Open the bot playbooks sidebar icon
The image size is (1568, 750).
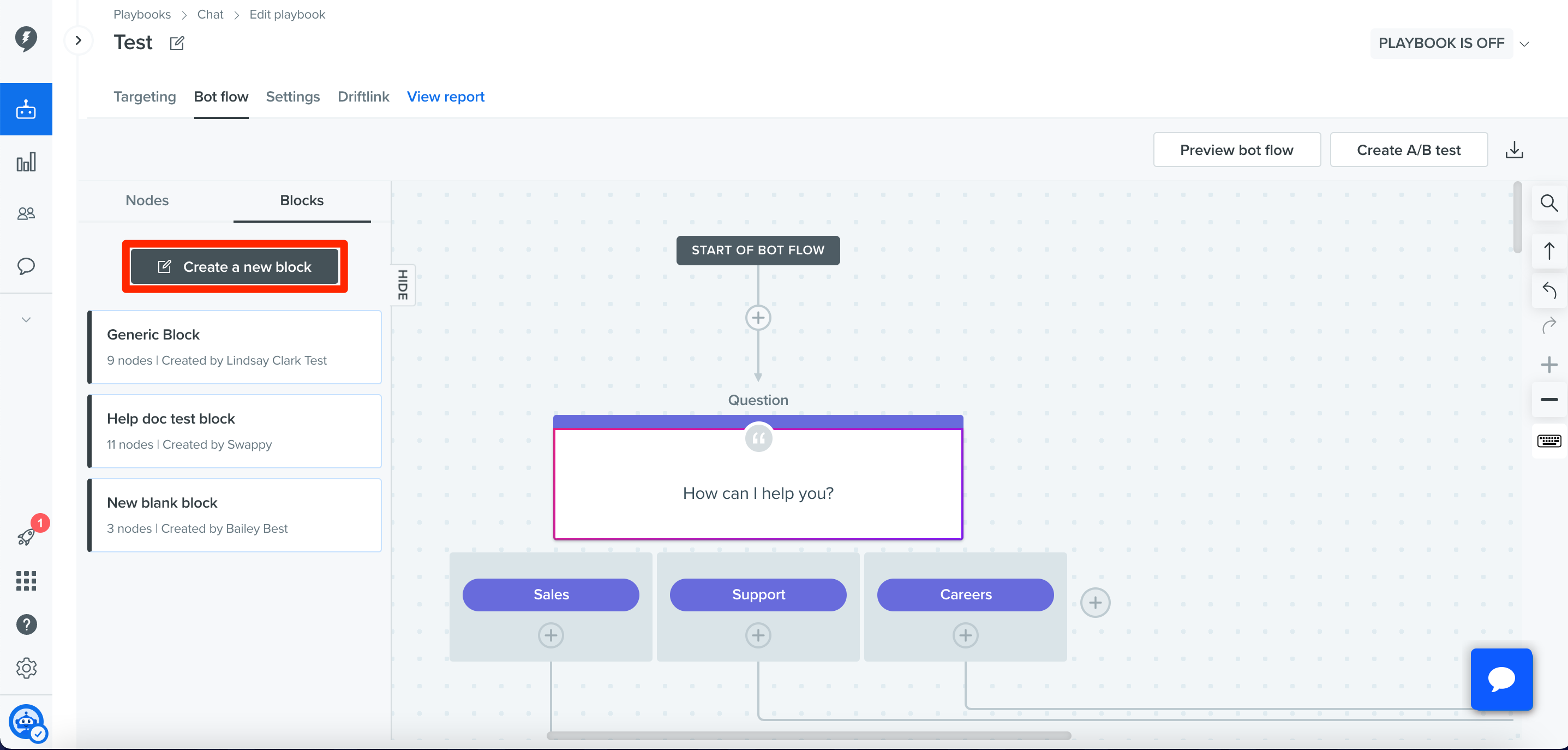coord(26,109)
